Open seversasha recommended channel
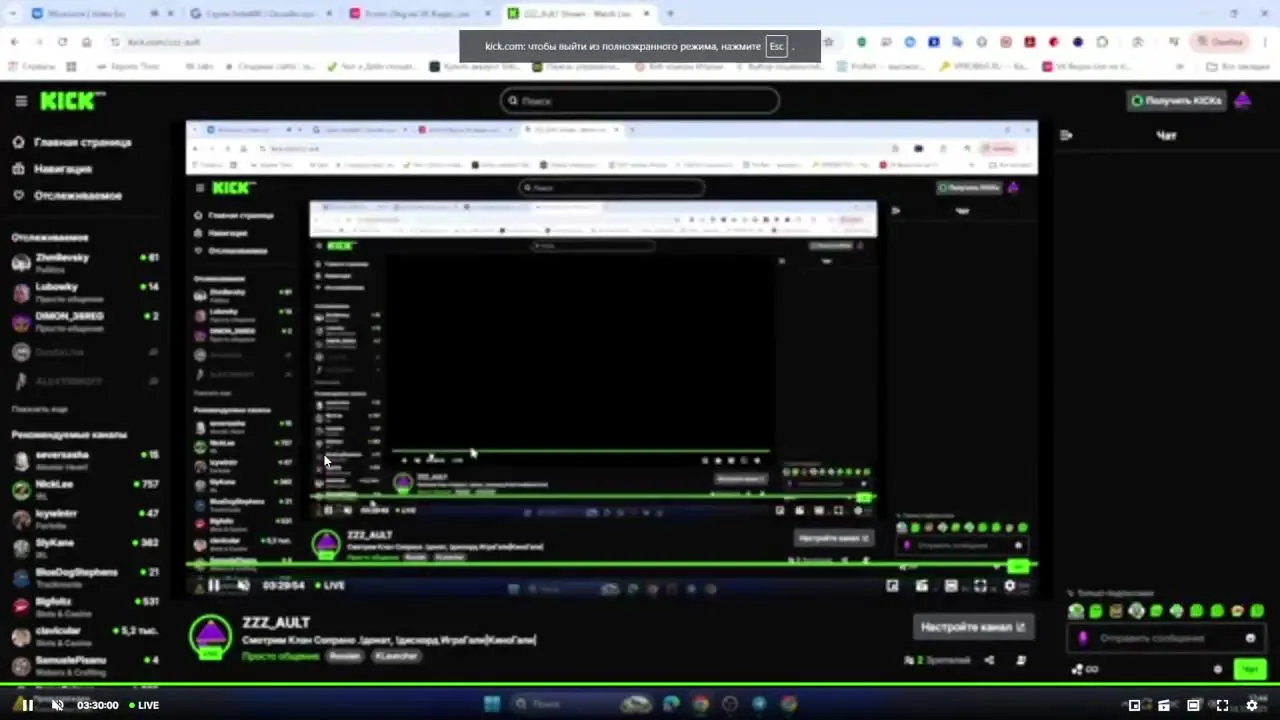This screenshot has height=720, width=1280. pos(85,460)
